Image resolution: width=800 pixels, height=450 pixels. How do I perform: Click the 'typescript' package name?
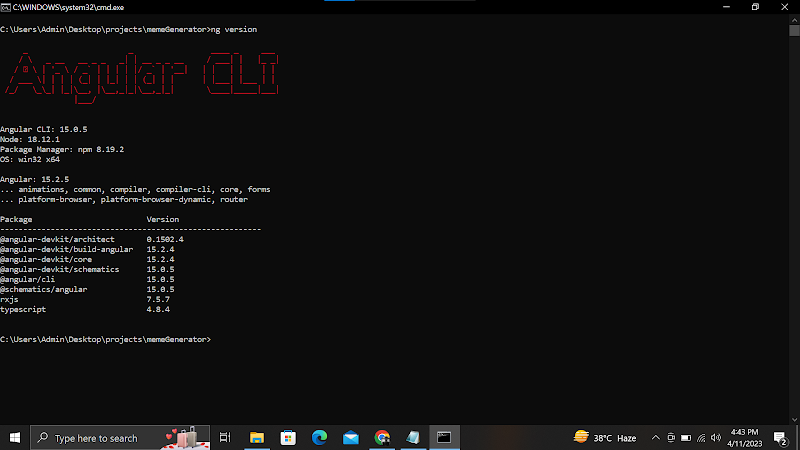tap(23, 309)
